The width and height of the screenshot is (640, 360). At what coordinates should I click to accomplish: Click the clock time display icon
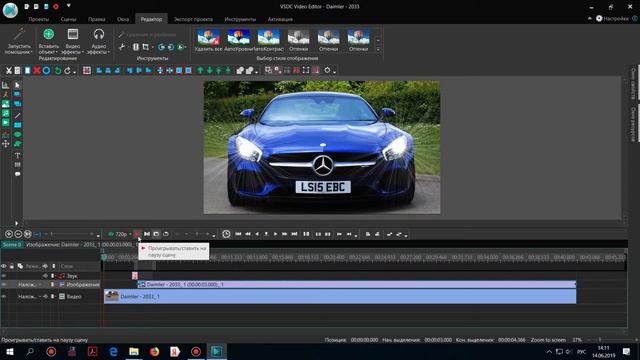coord(226,234)
